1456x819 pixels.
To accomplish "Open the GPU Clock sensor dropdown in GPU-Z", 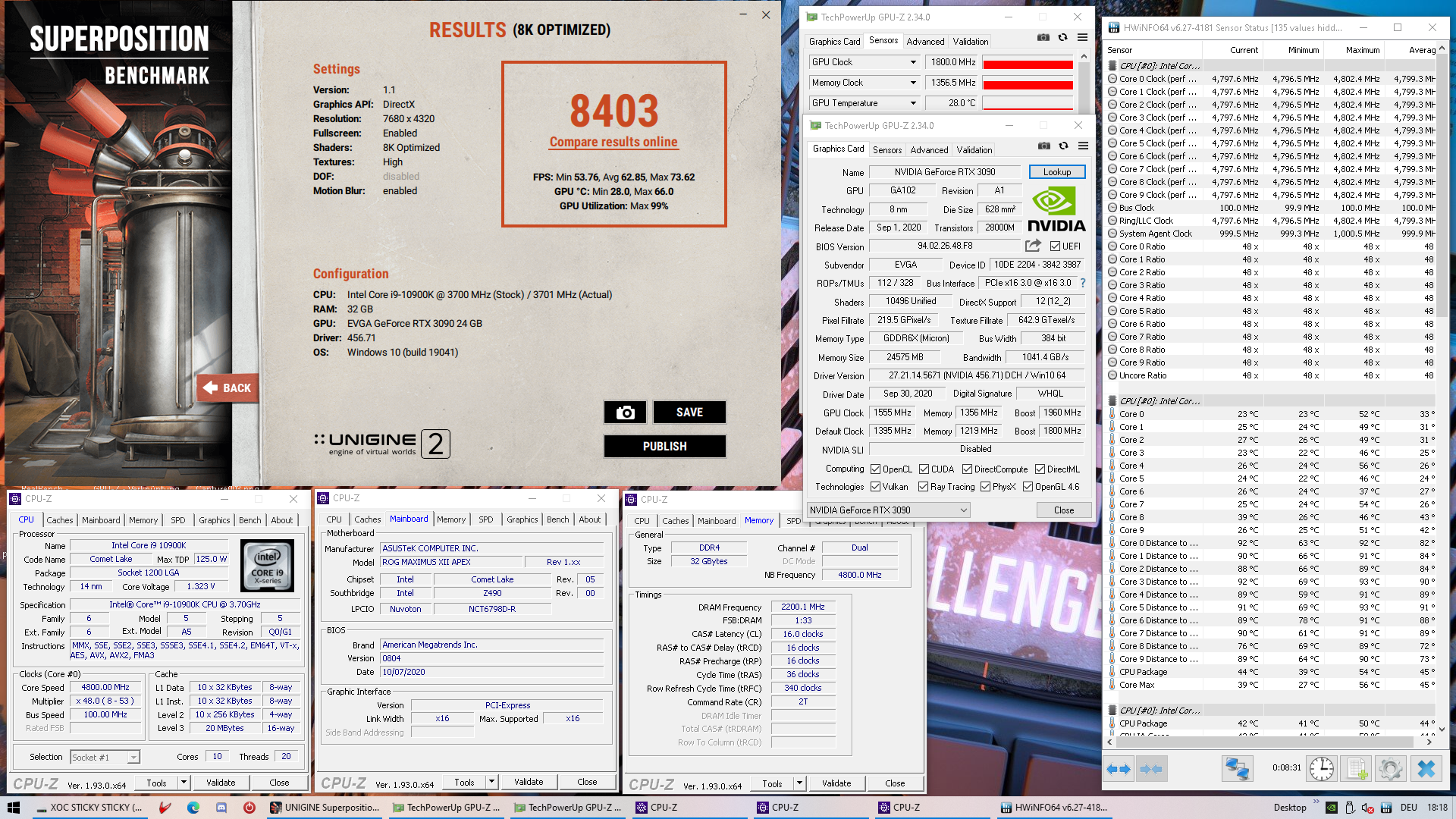I will (913, 62).
